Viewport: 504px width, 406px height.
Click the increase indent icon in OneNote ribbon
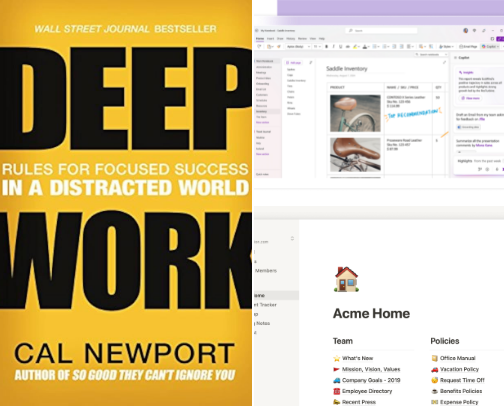[x=402, y=47]
